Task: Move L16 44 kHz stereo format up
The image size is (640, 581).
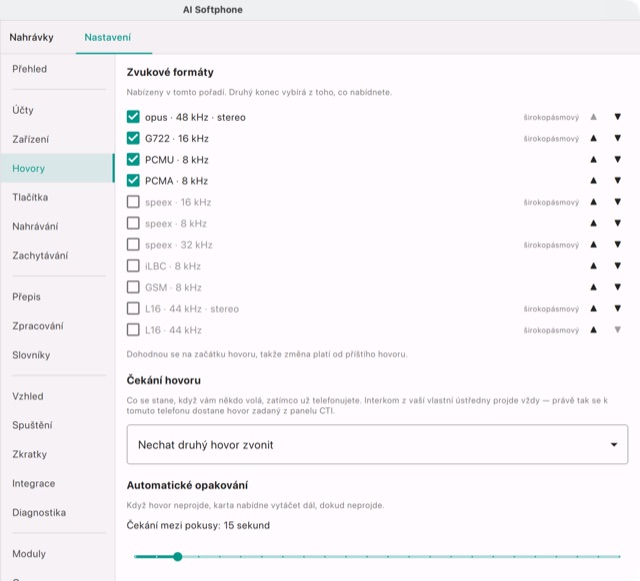Action: [593, 309]
